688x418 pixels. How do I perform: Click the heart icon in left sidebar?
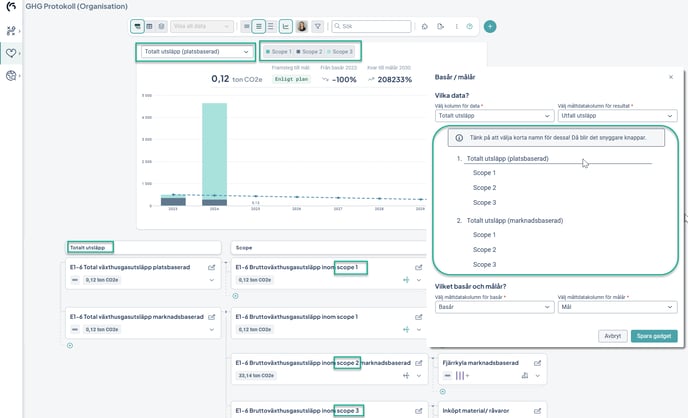click(x=11, y=53)
